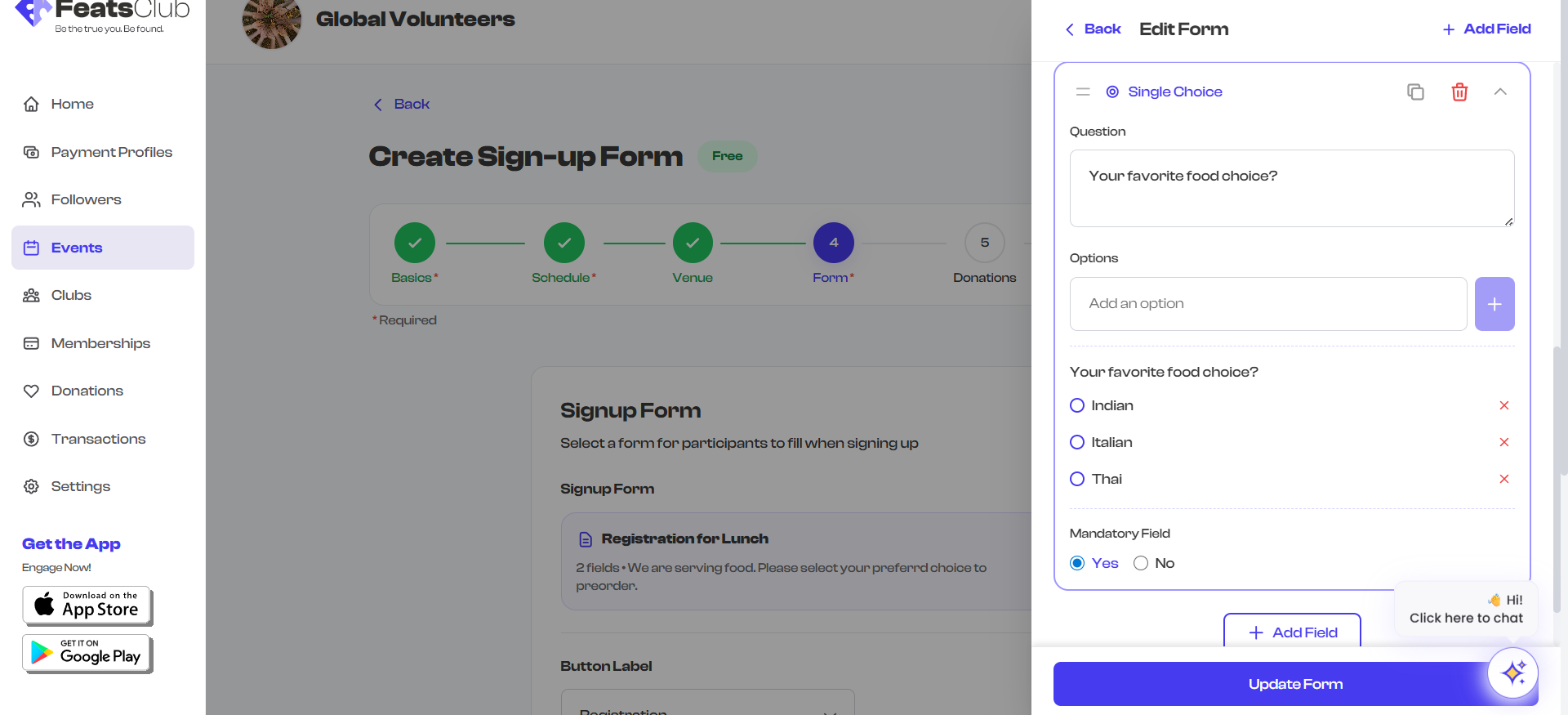Remove the Indian option
This screenshot has width=1568, height=715.
[1503, 405]
